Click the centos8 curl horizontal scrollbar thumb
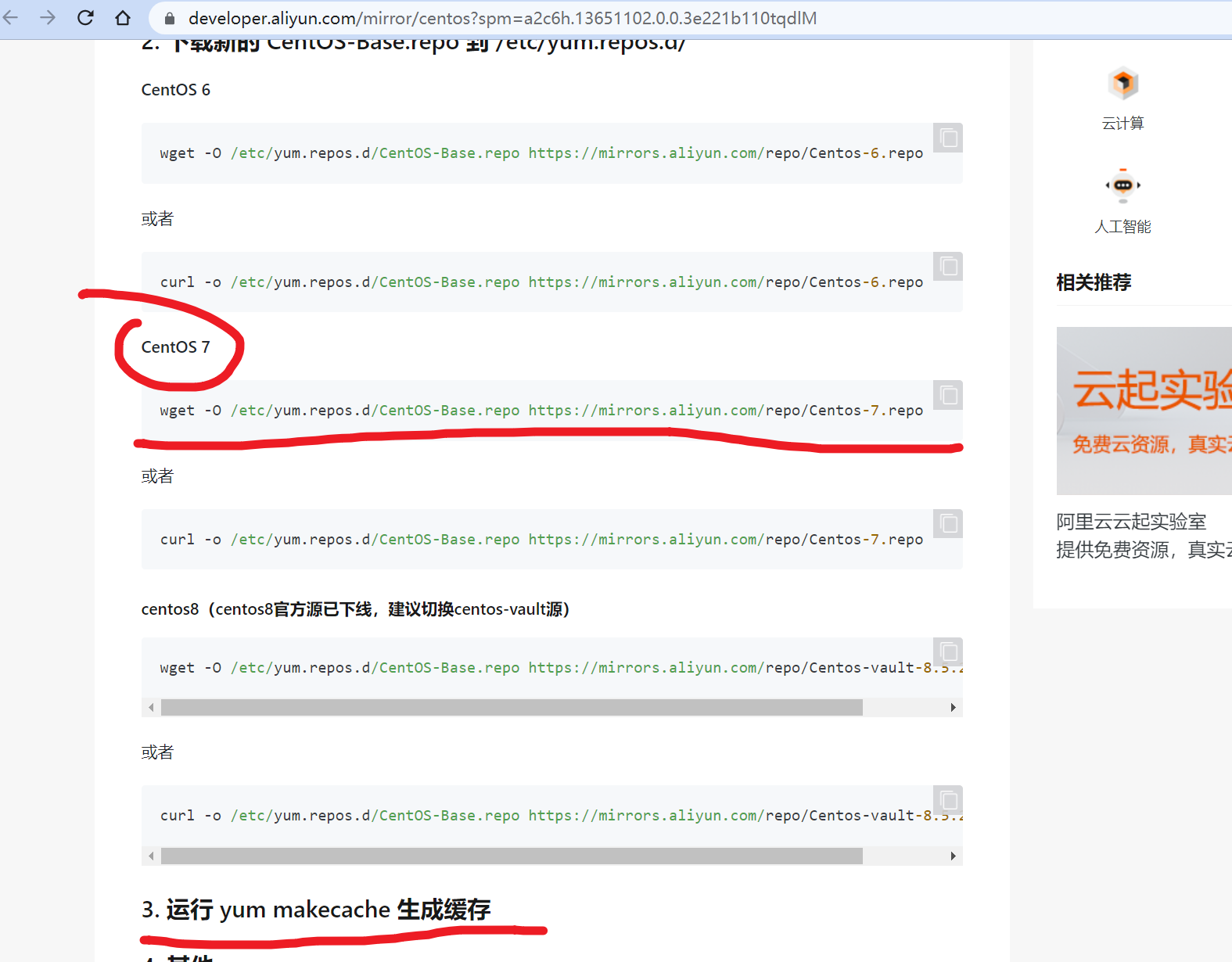 [512, 856]
